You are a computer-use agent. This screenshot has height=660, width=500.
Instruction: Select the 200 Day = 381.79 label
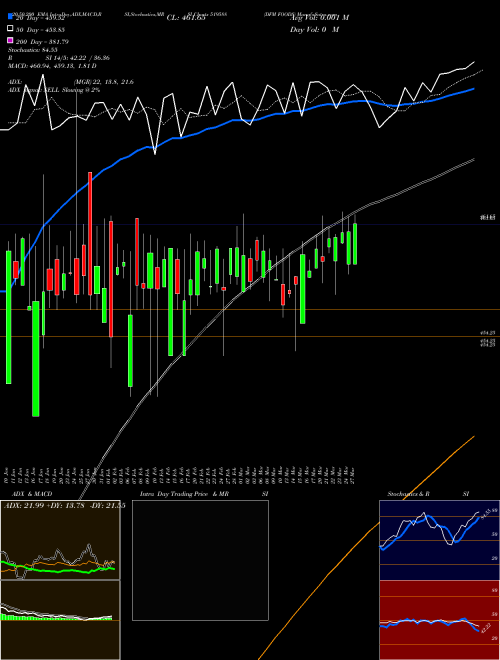click(42, 42)
